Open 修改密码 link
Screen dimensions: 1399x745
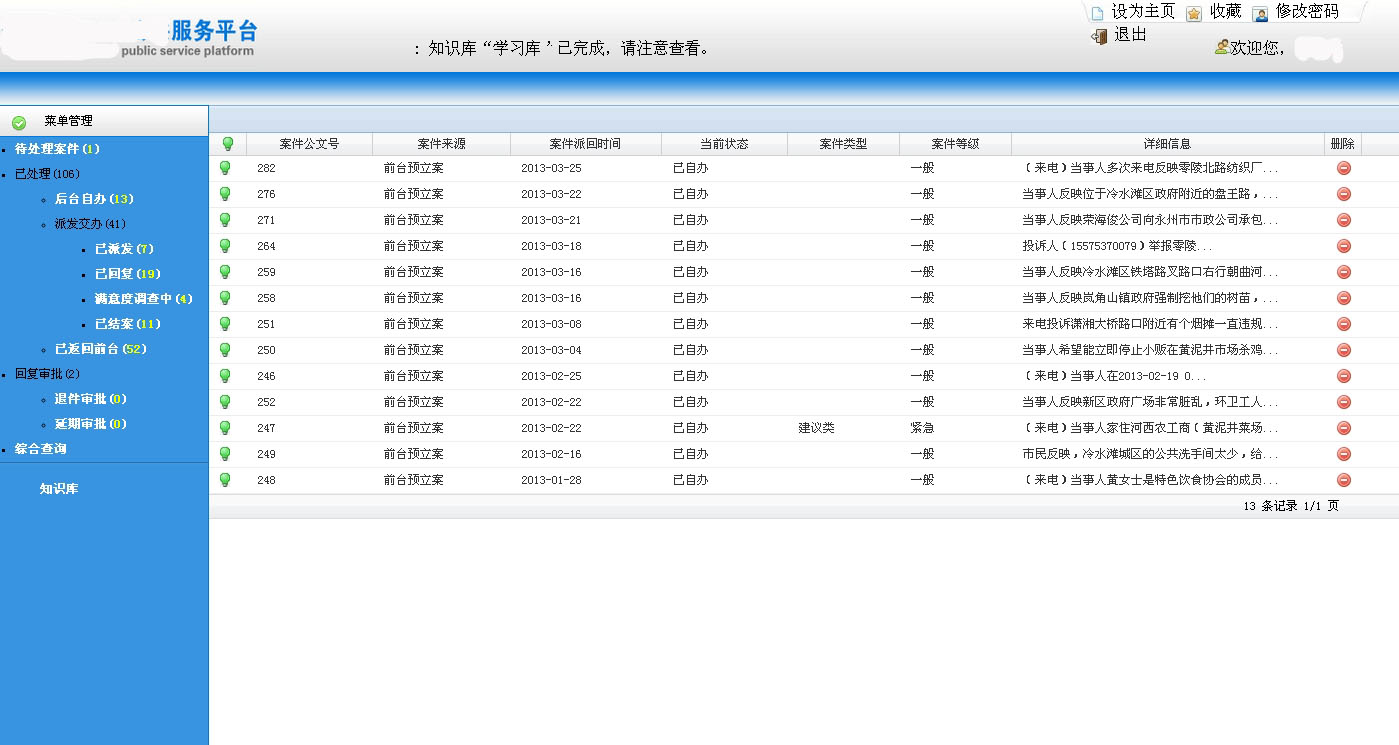[x=1307, y=11]
